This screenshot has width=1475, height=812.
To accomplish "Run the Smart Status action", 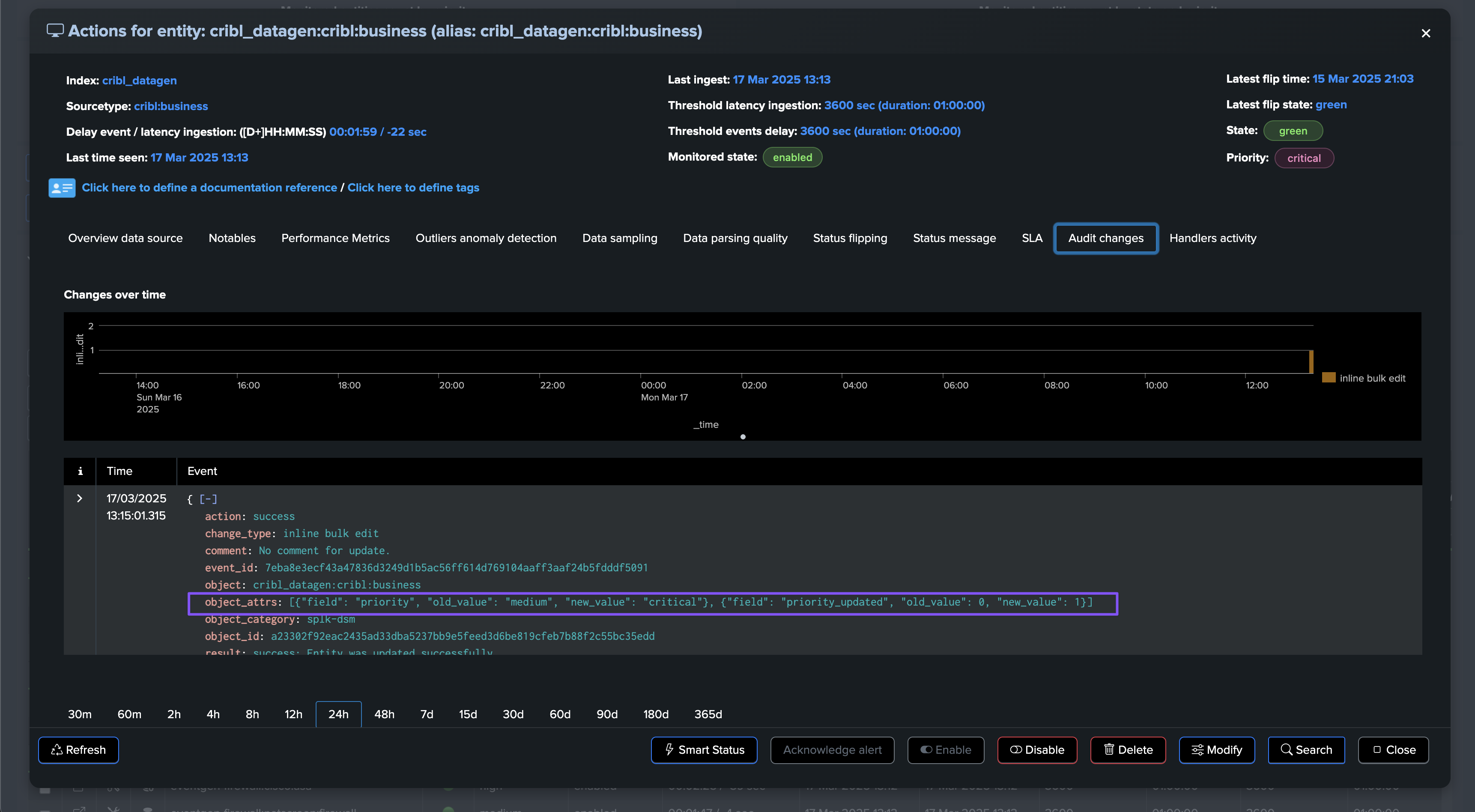I will [x=704, y=750].
